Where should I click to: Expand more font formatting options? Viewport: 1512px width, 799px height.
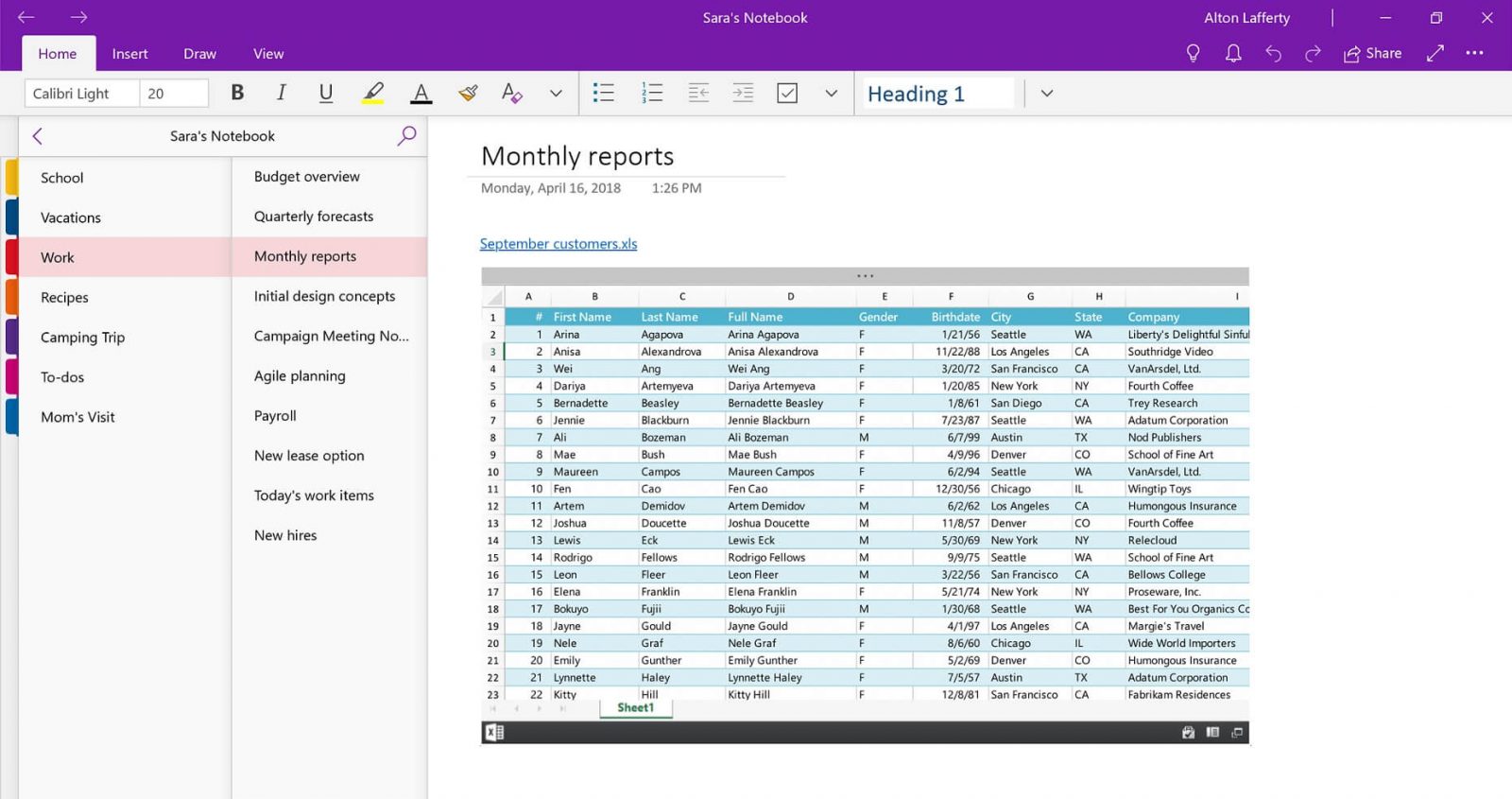point(556,94)
